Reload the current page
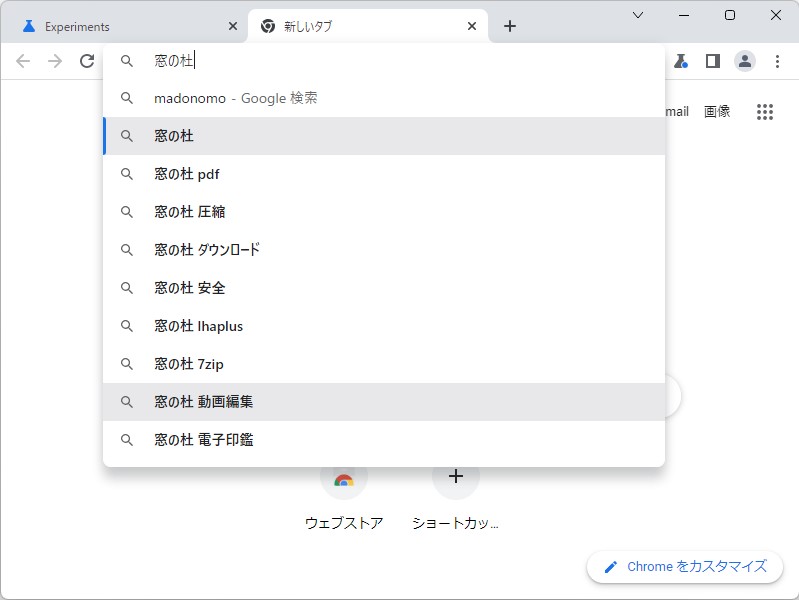 87,61
